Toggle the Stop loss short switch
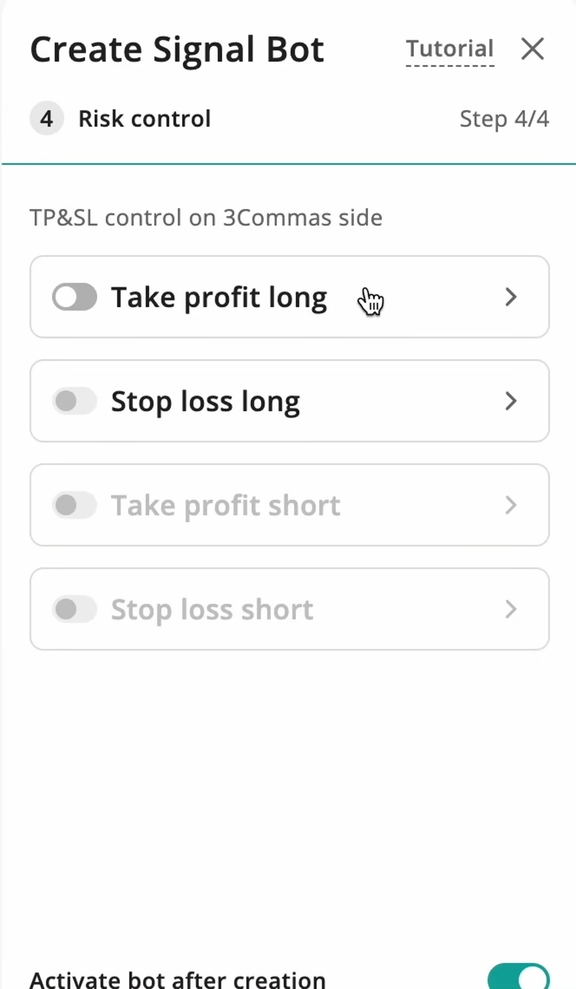 (74, 609)
